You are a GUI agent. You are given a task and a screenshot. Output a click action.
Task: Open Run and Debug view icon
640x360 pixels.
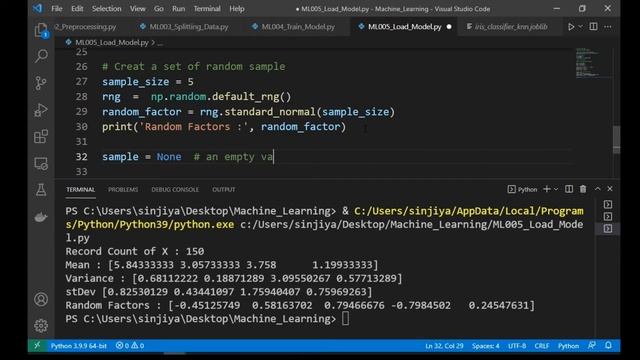point(41,110)
